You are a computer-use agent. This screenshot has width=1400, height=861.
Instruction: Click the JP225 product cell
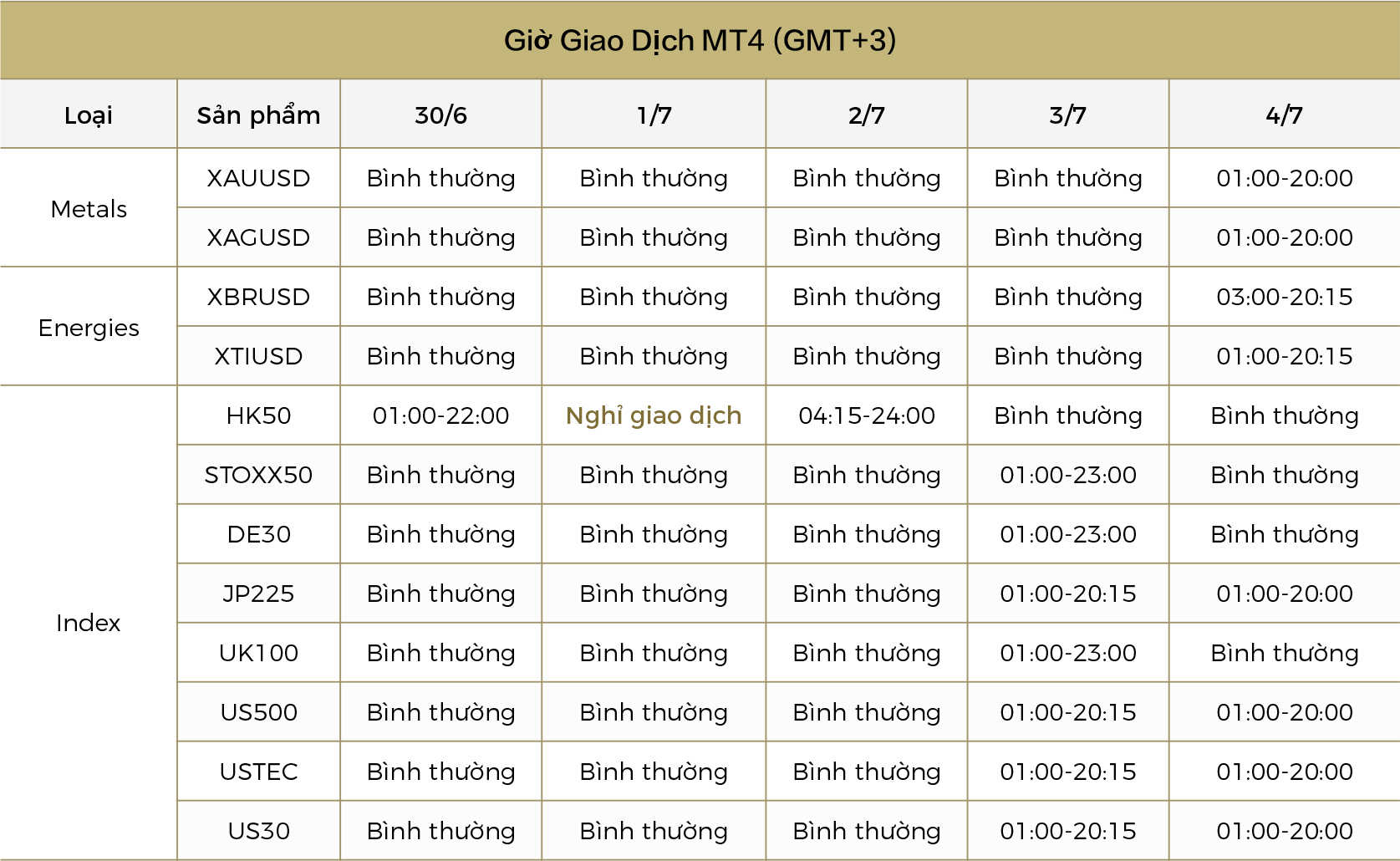(x=258, y=594)
